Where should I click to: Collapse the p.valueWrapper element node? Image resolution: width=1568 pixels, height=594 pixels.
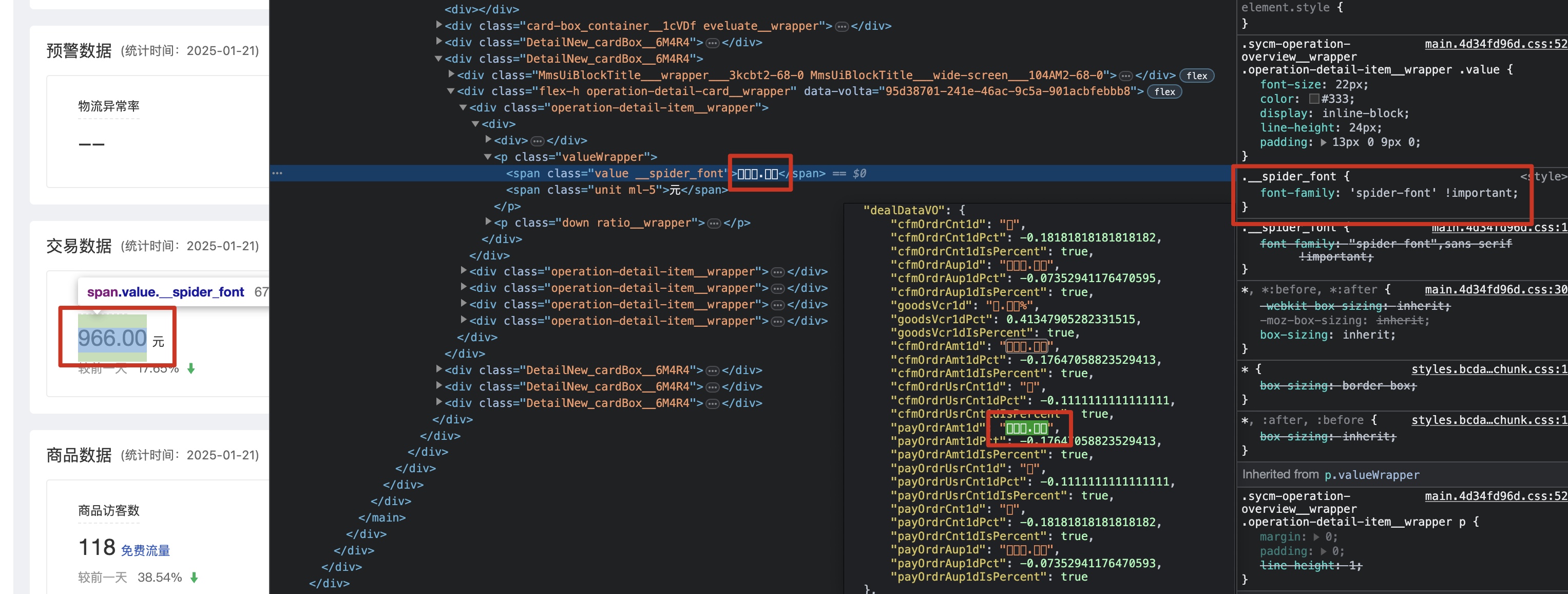click(x=488, y=157)
